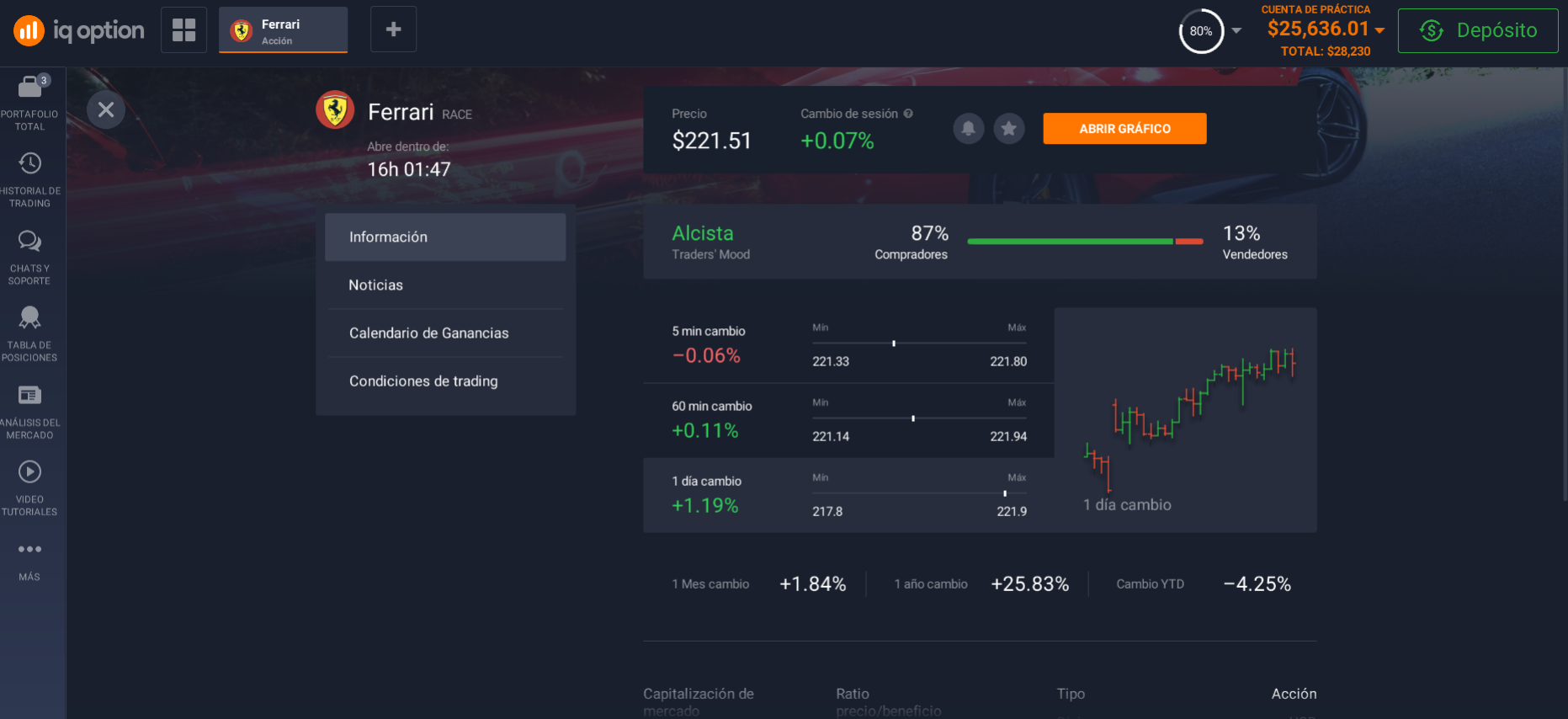
Task: Click the 5 min min-max range slider
Action: coord(919,344)
